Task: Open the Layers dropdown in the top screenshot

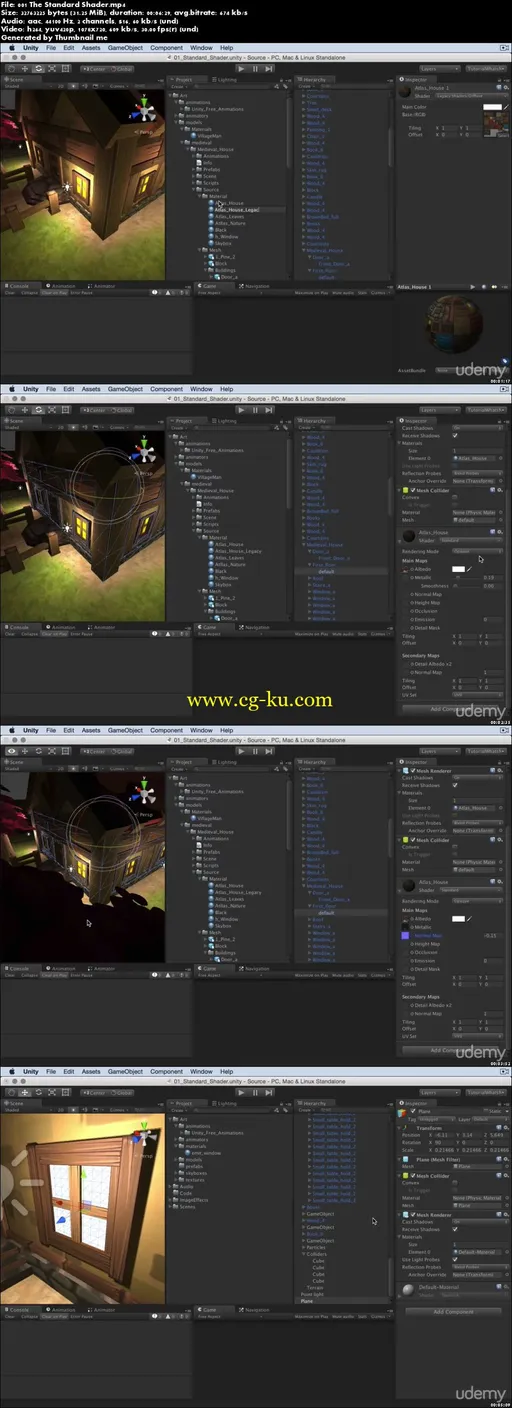Action: [x=440, y=69]
